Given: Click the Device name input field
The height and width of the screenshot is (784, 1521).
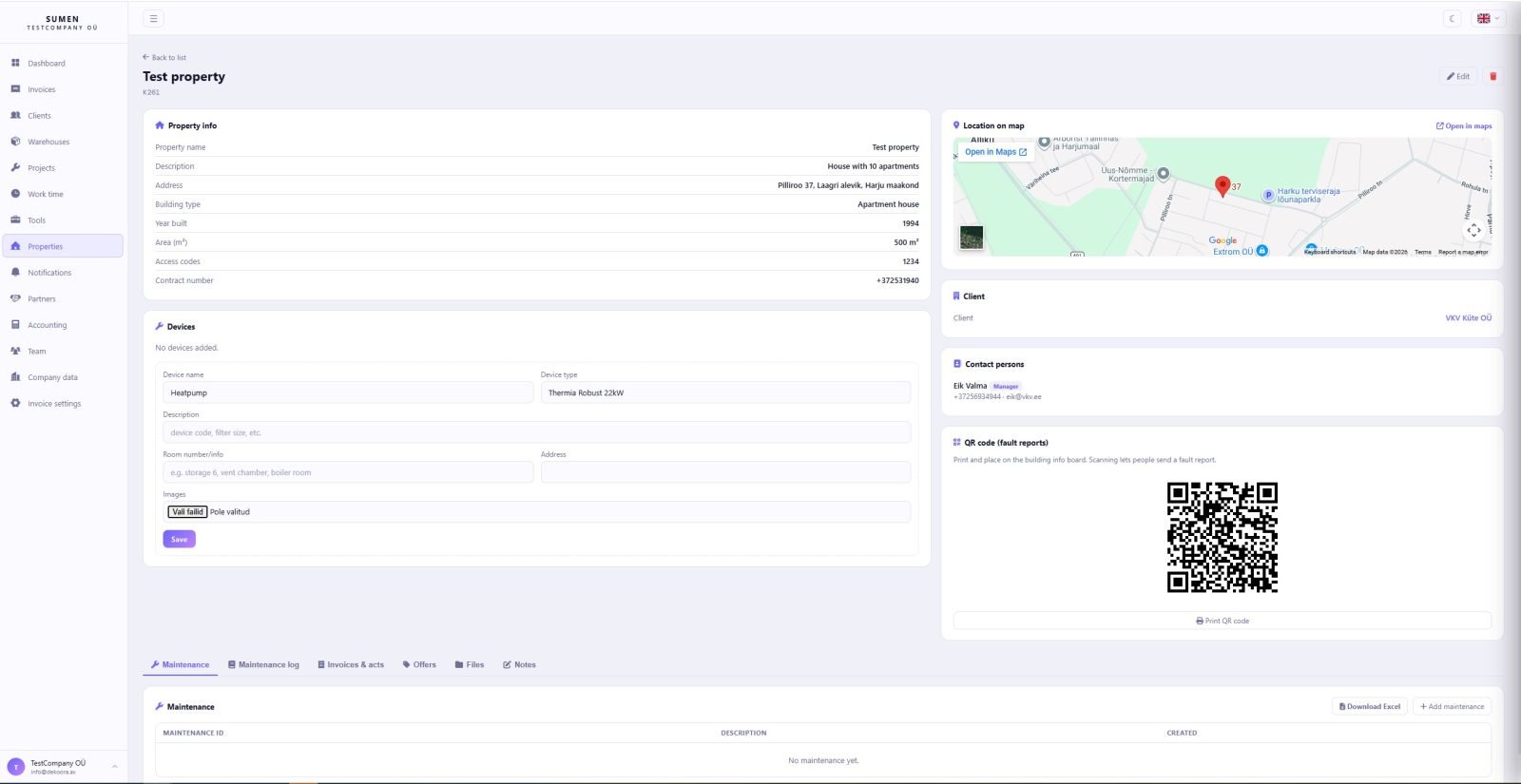Looking at the screenshot, I should (x=348, y=392).
